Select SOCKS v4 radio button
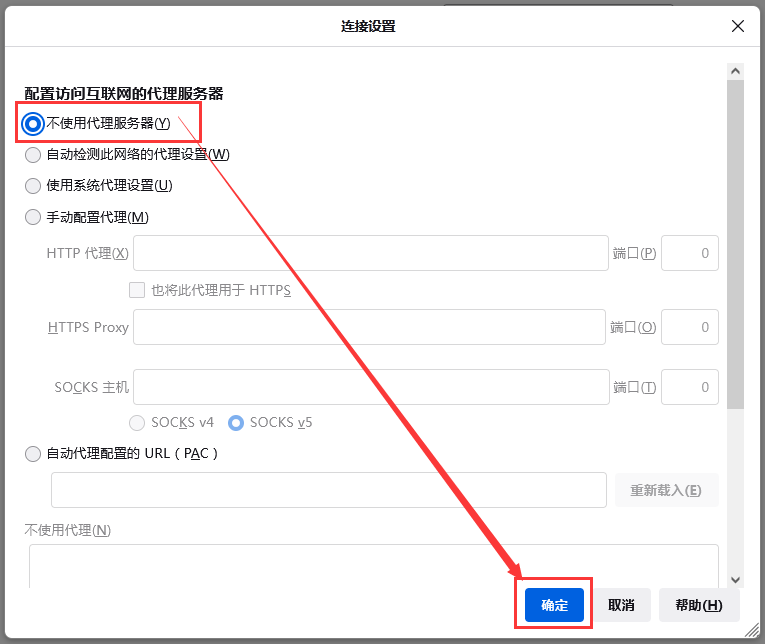Screen dimensions: 765x644 (137, 423)
